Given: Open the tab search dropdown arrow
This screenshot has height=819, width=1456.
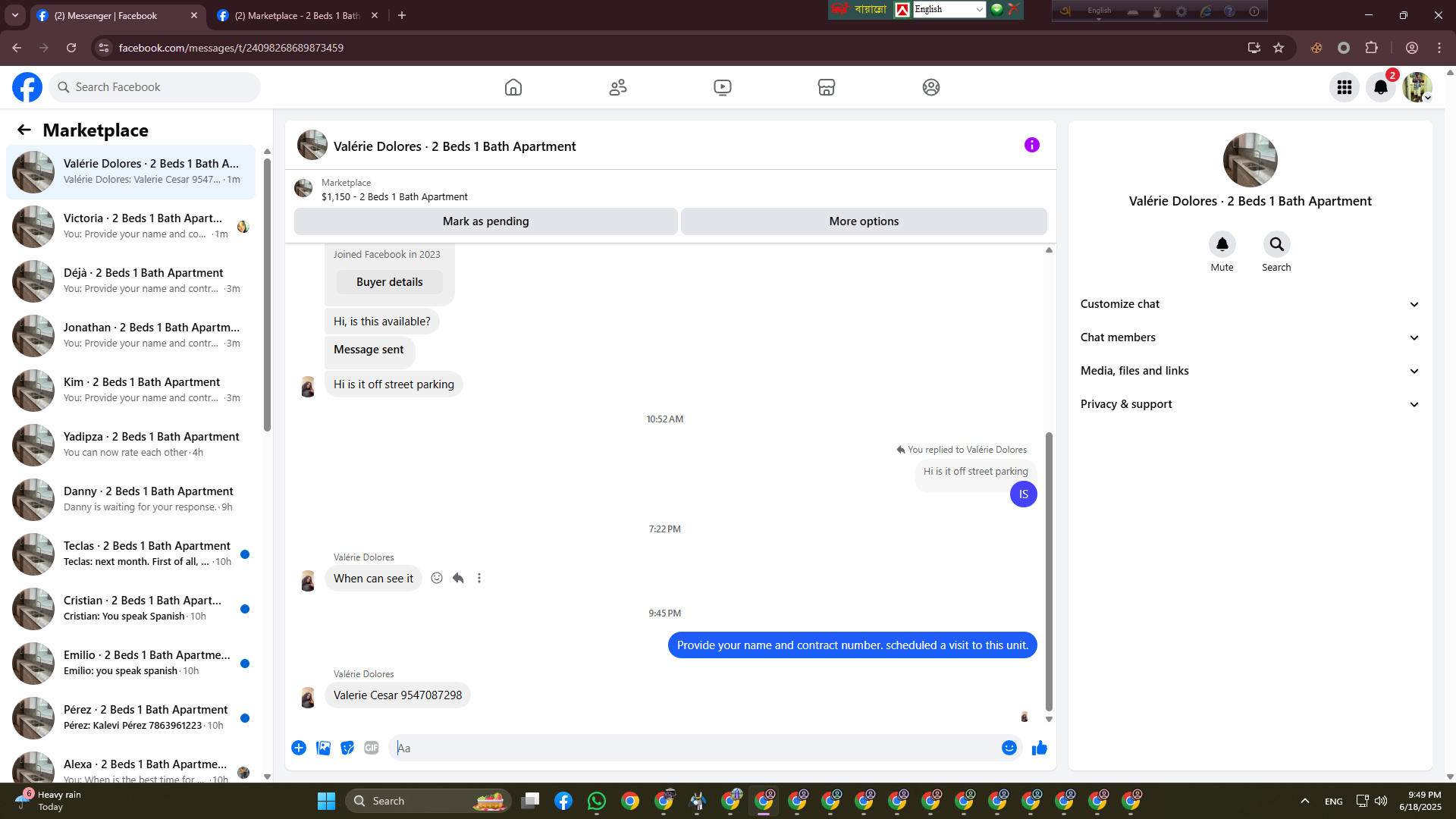Looking at the screenshot, I should [x=15, y=15].
